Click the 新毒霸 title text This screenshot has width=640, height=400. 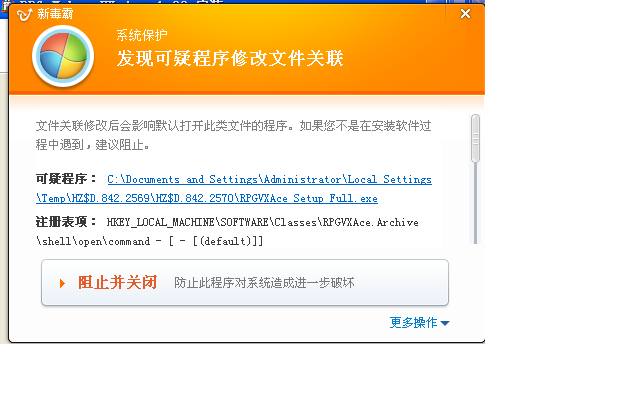tap(55, 14)
